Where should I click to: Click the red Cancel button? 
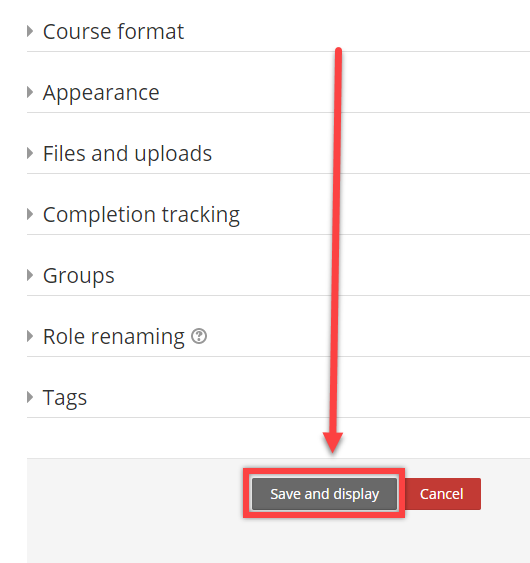442,494
